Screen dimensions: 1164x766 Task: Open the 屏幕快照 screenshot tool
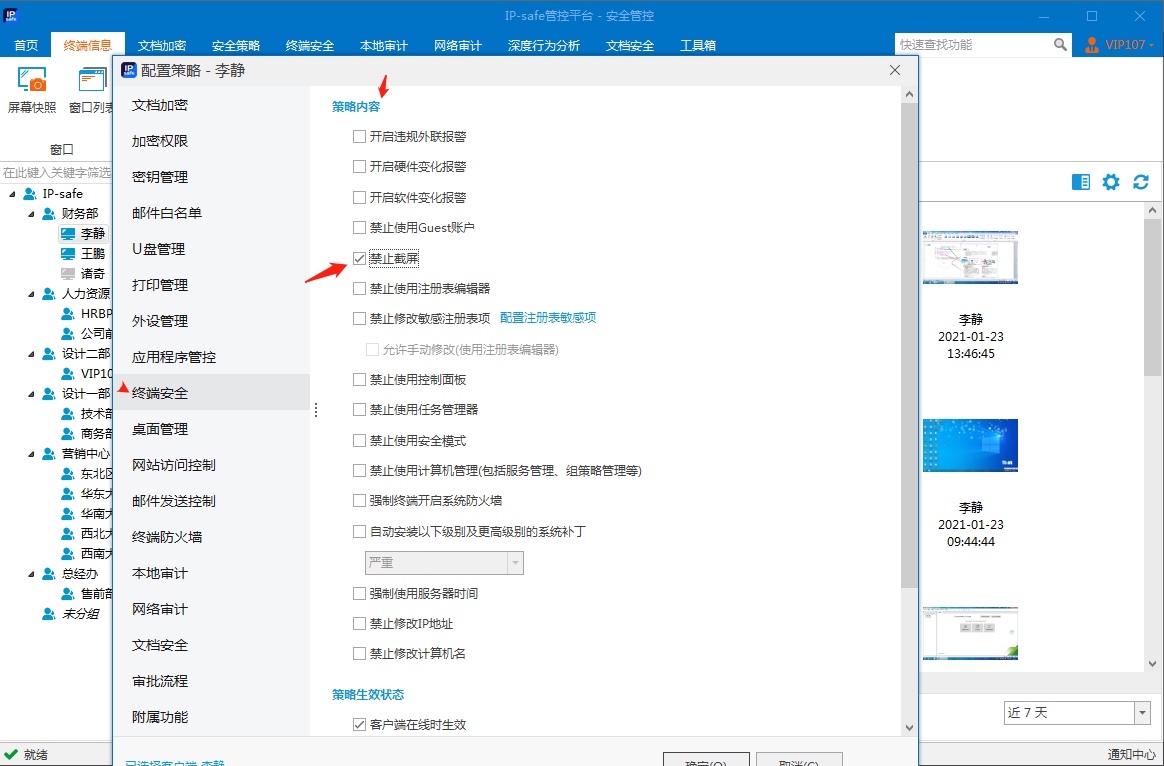click(x=32, y=90)
